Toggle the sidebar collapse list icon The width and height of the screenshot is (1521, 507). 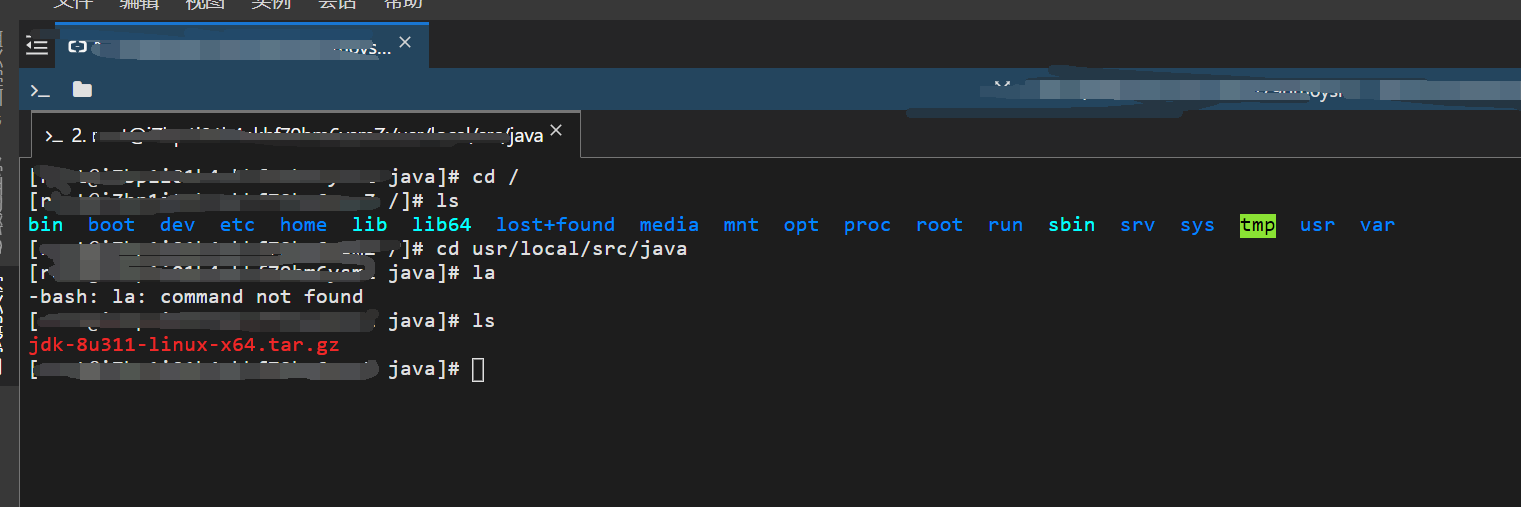click(x=37, y=45)
